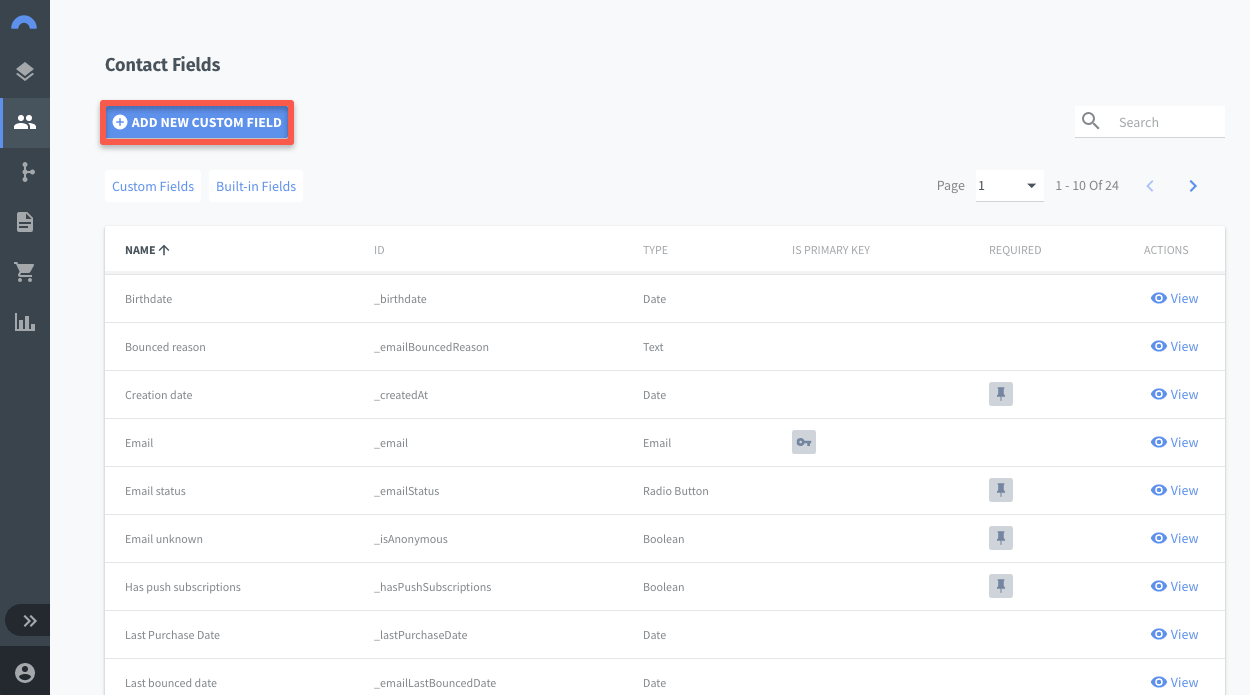Screen dimensions: 1250x695
Task: Click the Email unknown name cell
Action: 164,539
